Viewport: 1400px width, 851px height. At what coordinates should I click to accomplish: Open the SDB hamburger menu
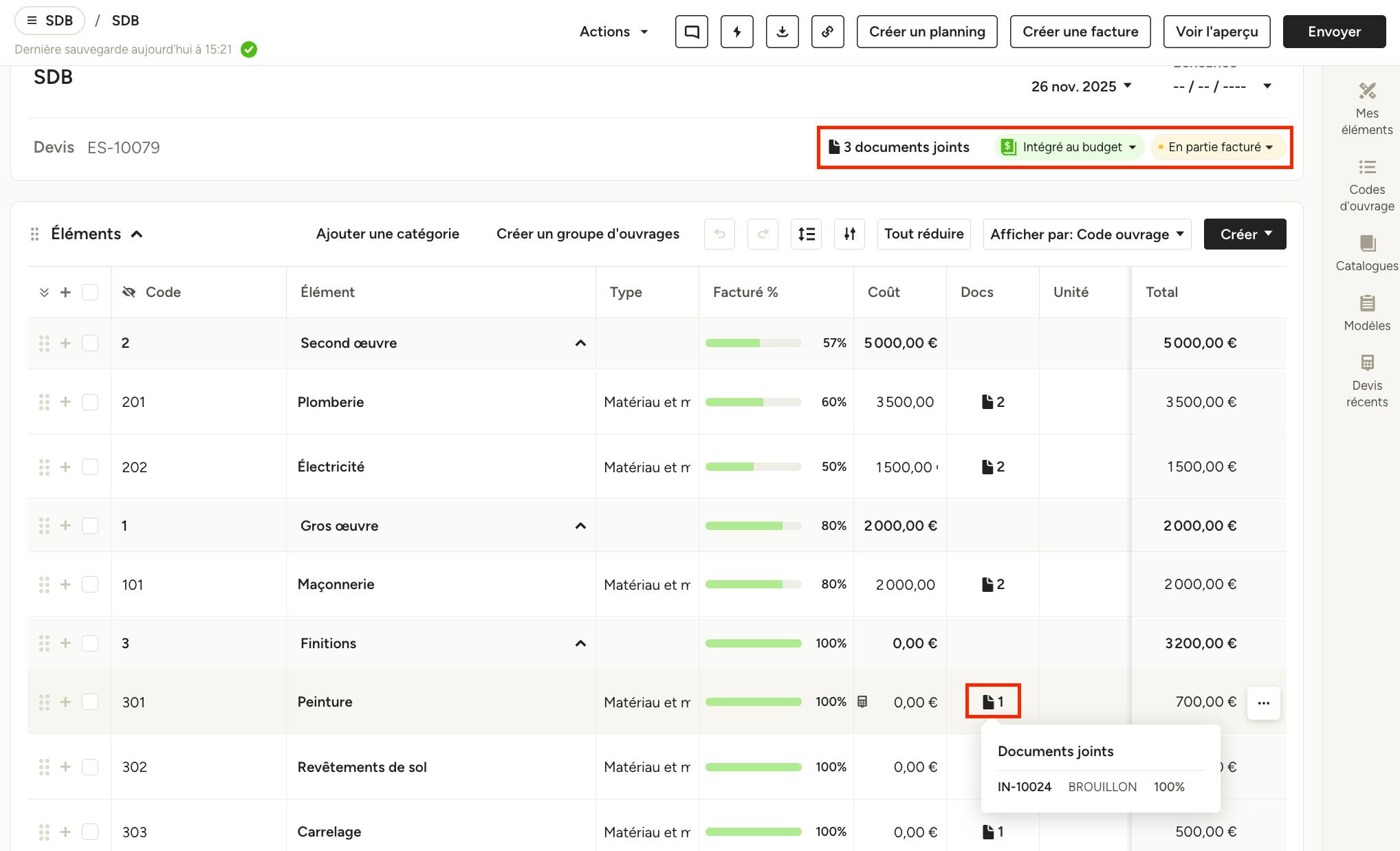[x=50, y=21]
